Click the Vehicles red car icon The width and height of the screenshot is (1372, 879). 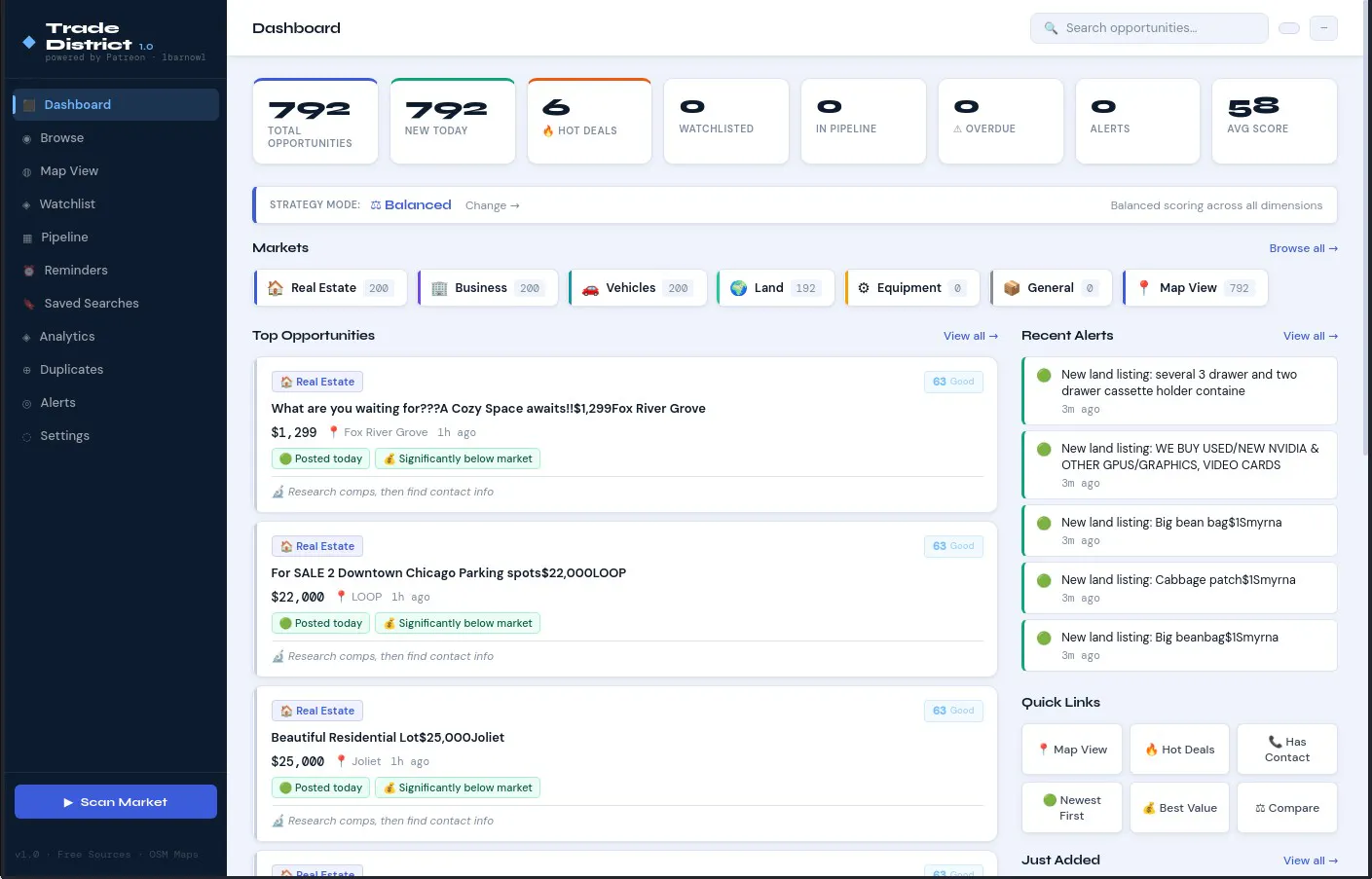click(x=590, y=288)
